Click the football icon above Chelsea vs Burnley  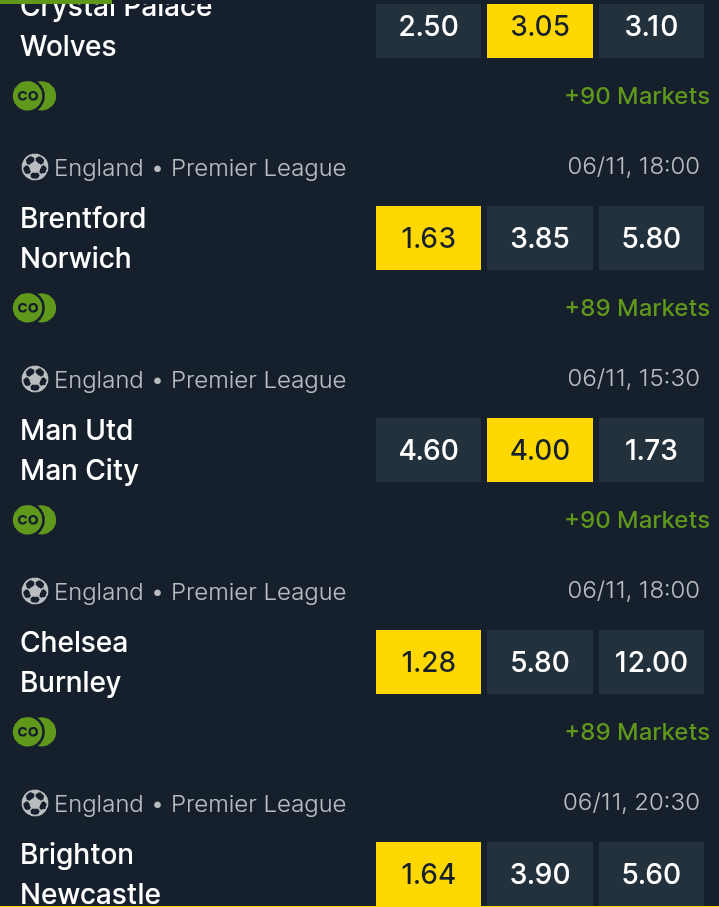click(x=34, y=591)
